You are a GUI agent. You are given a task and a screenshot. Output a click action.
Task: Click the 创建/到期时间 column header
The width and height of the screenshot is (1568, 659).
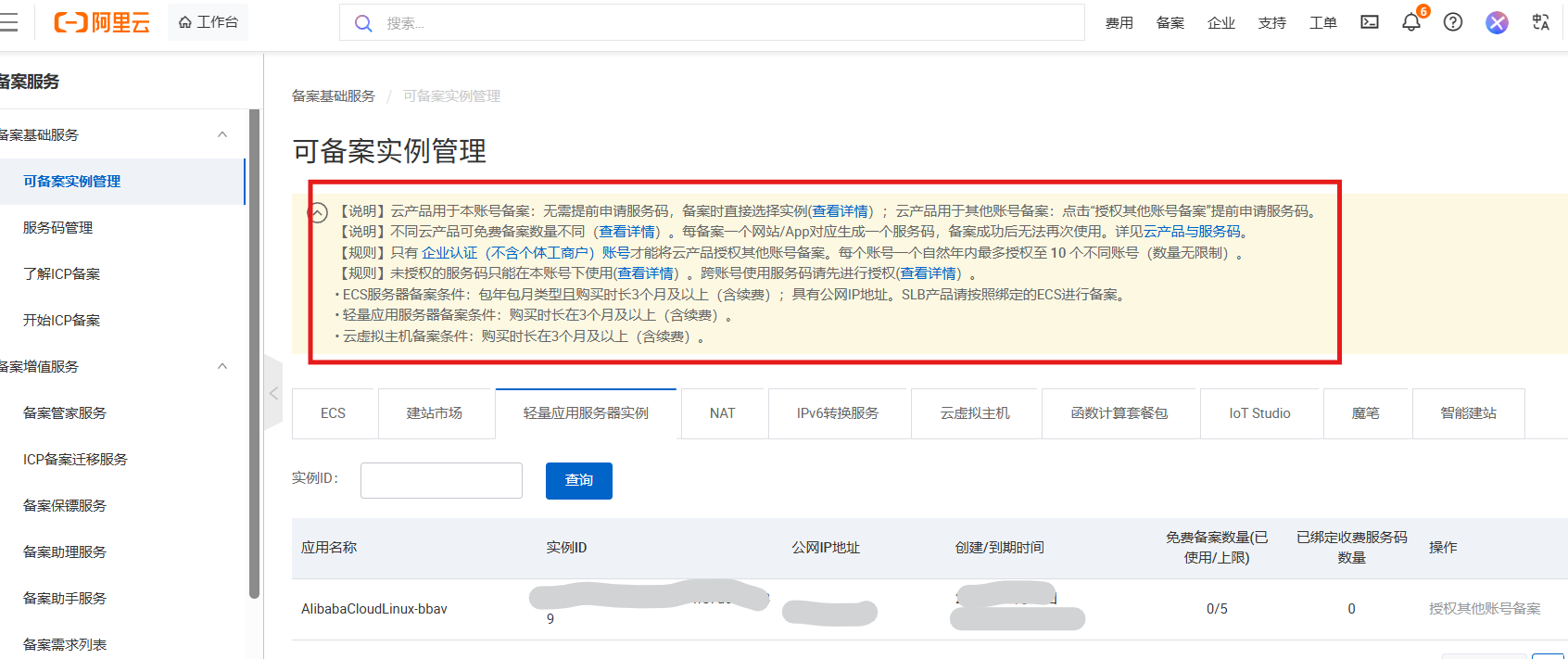(x=1000, y=548)
